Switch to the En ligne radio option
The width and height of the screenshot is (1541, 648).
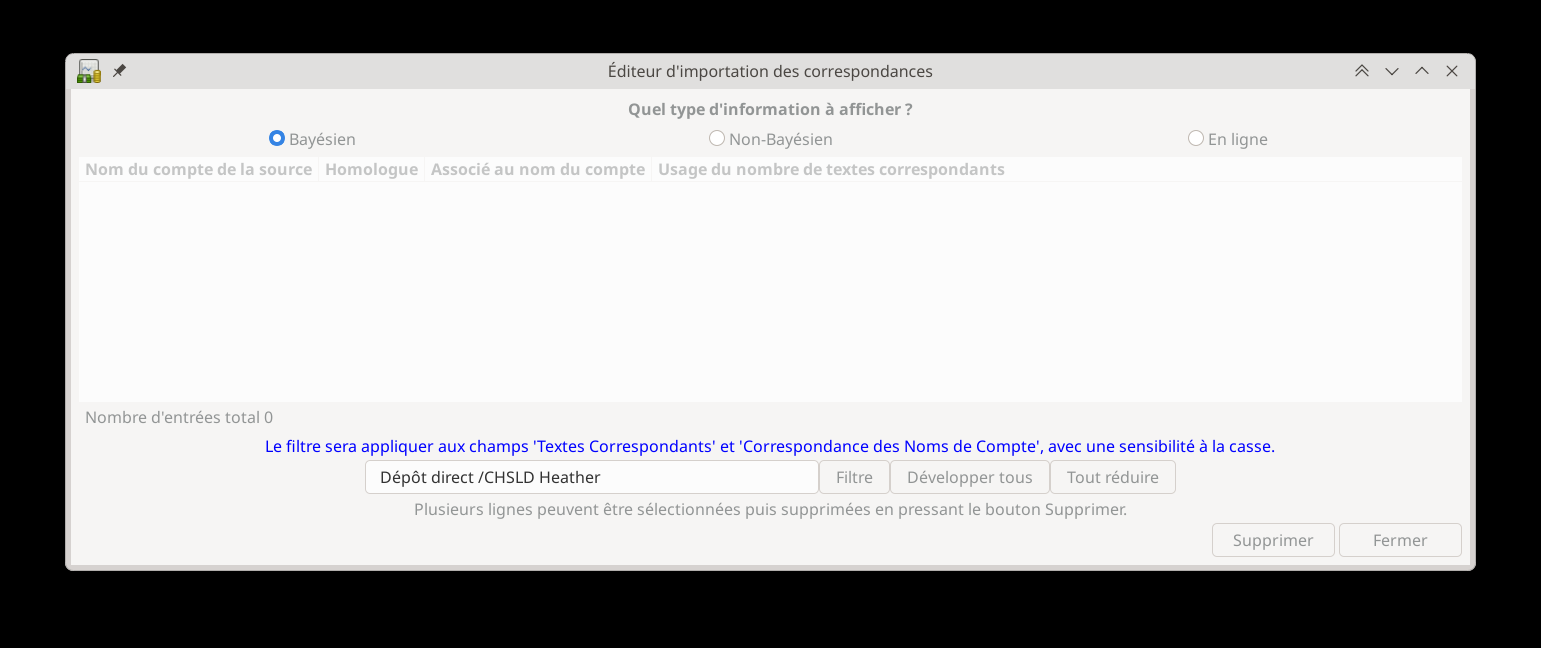pos(1196,139)
